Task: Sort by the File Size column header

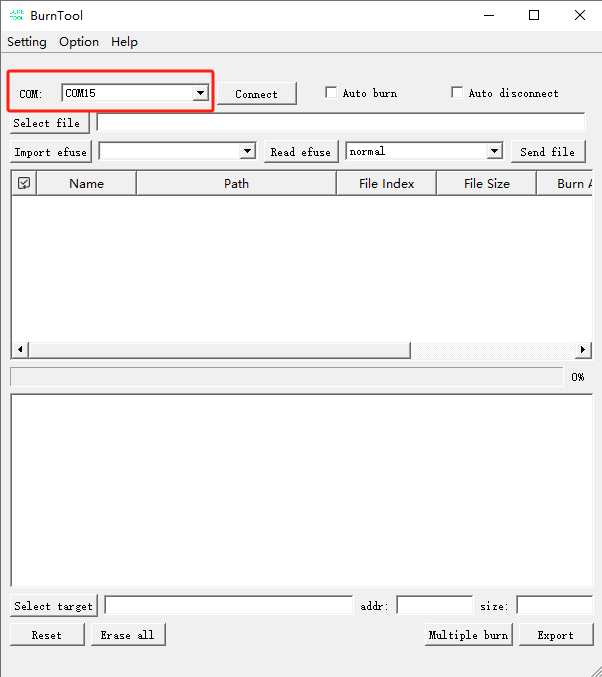Action: click(486, 183)
